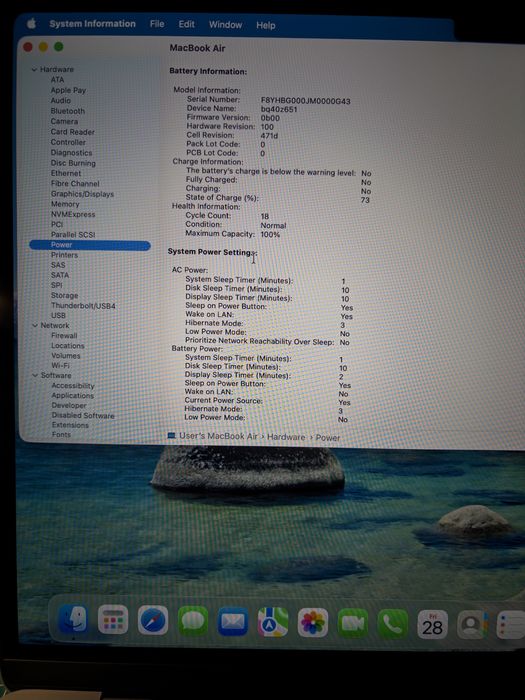Viewport: 525px width, 700px height.
Task: Collapse the Hardware section in the sidebar
Action: click(34, 70)
